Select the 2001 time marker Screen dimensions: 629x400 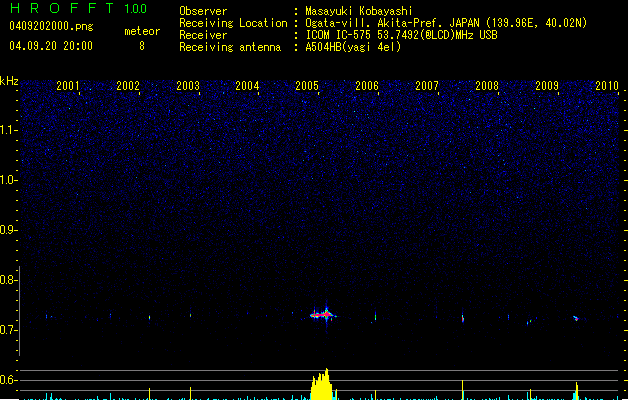(x=68, y=86)
